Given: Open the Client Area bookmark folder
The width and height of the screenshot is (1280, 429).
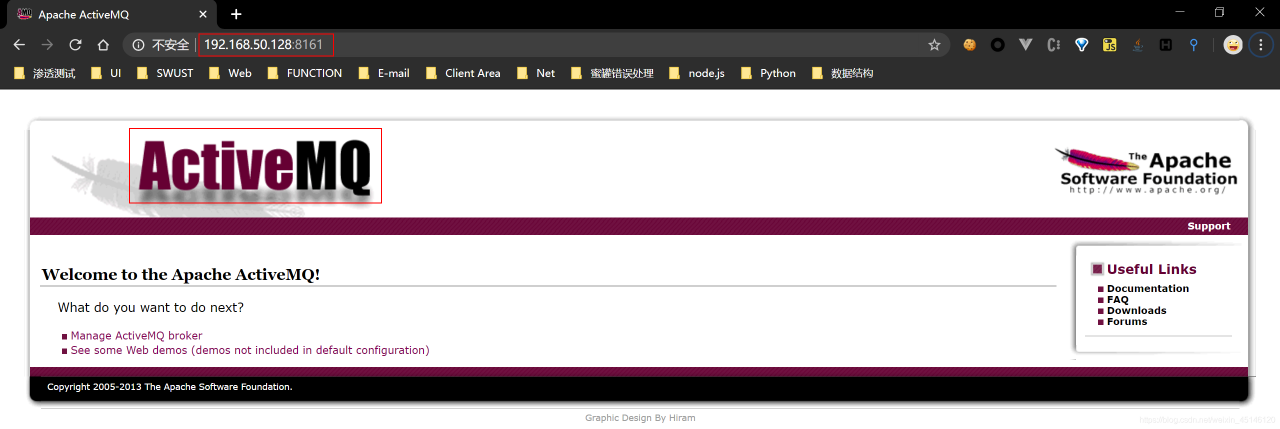Looking at the screenshot, I should (x=463, y=73).
